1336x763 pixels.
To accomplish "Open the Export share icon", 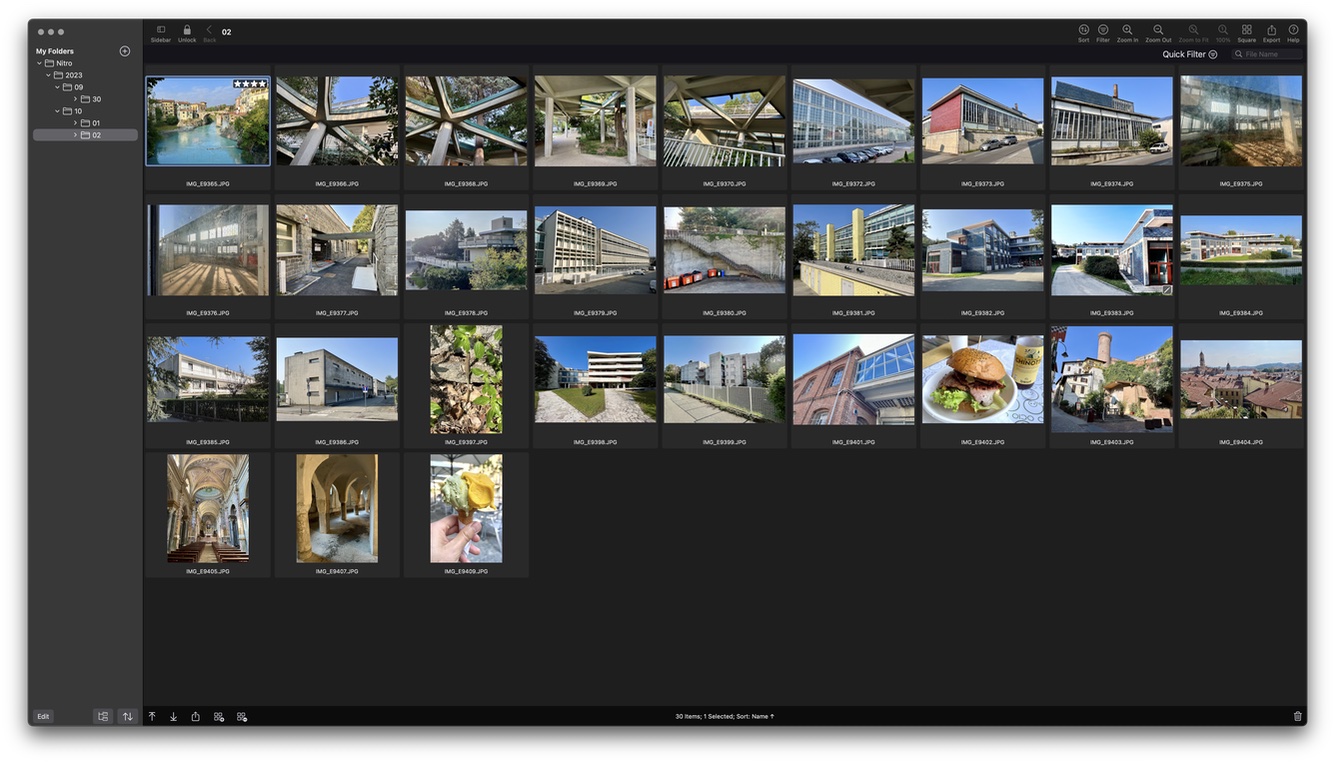I will [1271, 31].
